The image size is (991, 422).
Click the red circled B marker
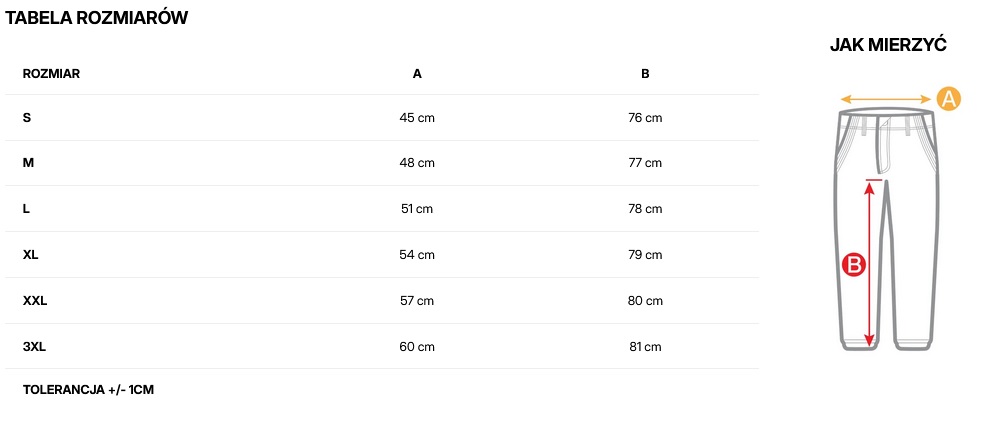(x=853, y=265)
